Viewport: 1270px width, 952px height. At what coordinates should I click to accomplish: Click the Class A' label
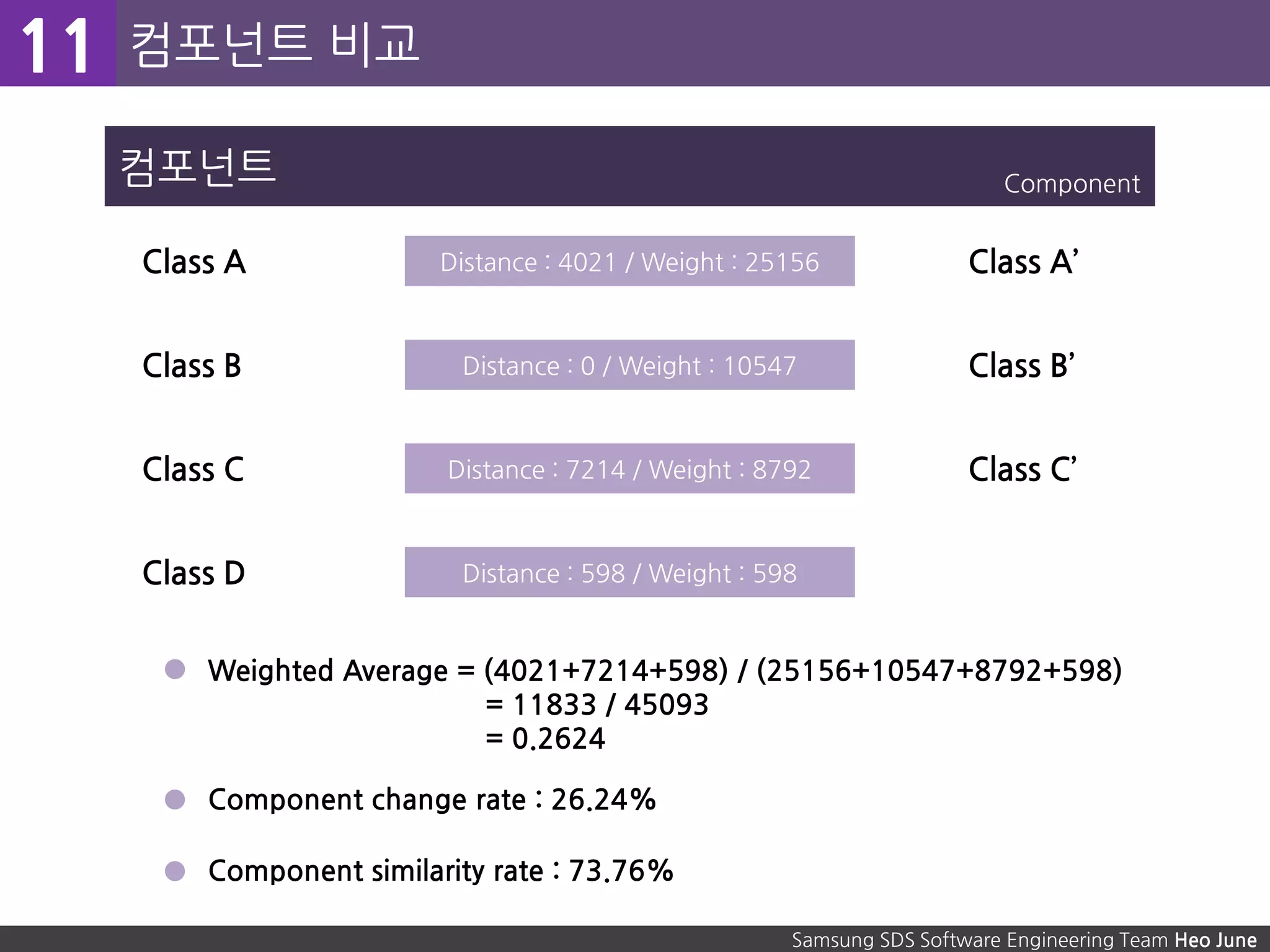coord(1023,262)
